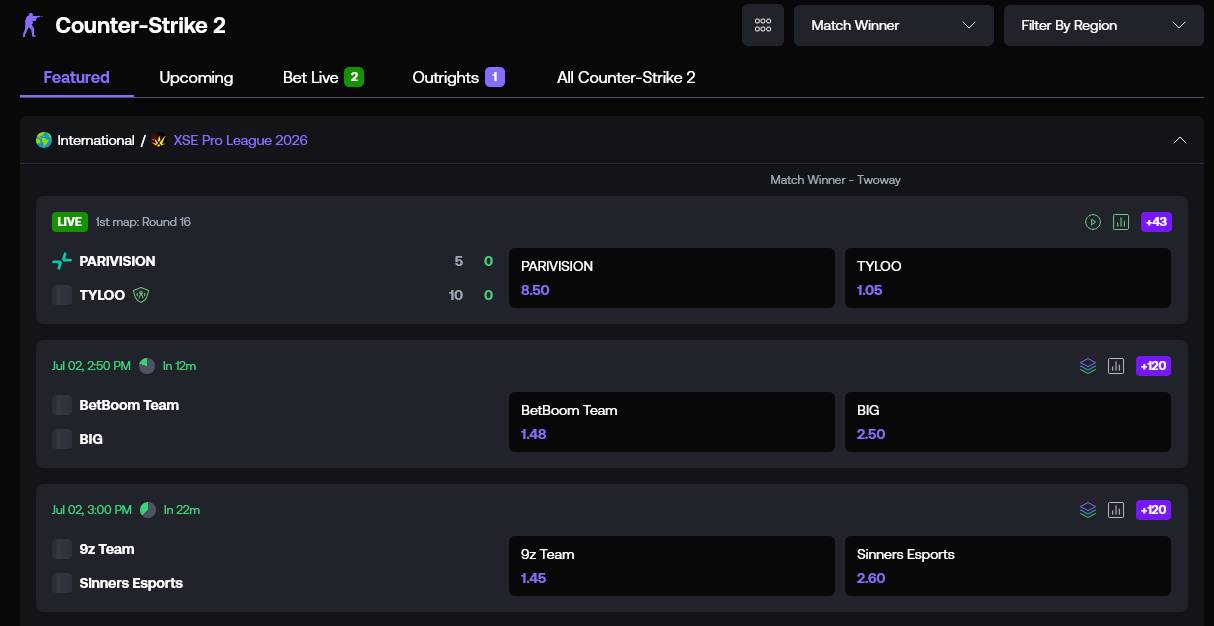Show +120 markets for BetBoom Team vs BIG

[x=1153, y=366]
